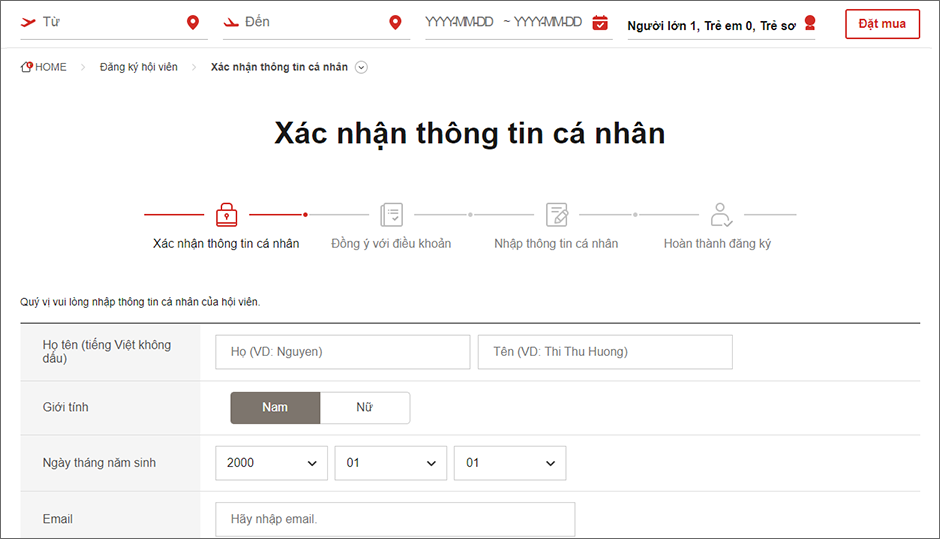
Task: Click the lock icon for identity verification step
Action: tap(226, 214)
